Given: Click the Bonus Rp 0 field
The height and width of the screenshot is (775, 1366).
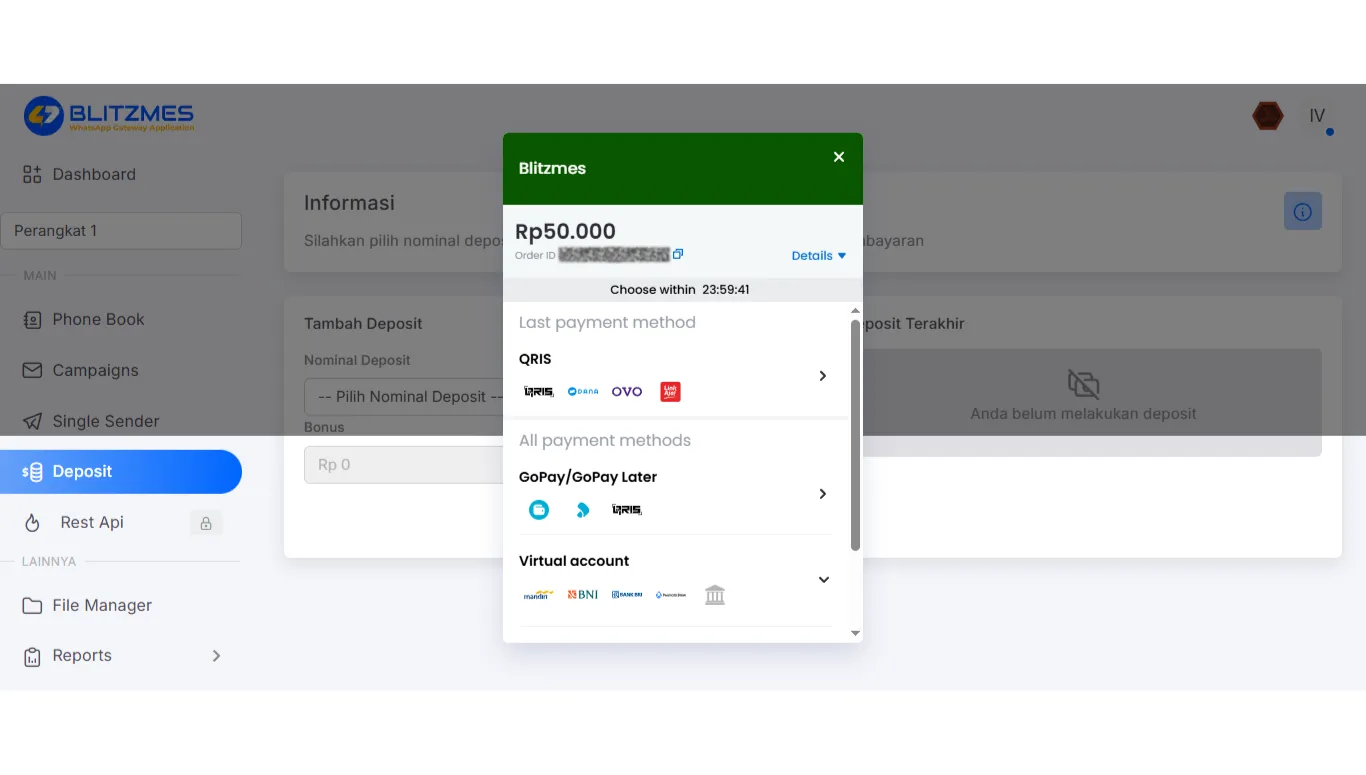Looking at the screenshot, I should click(x=404, y=465).
